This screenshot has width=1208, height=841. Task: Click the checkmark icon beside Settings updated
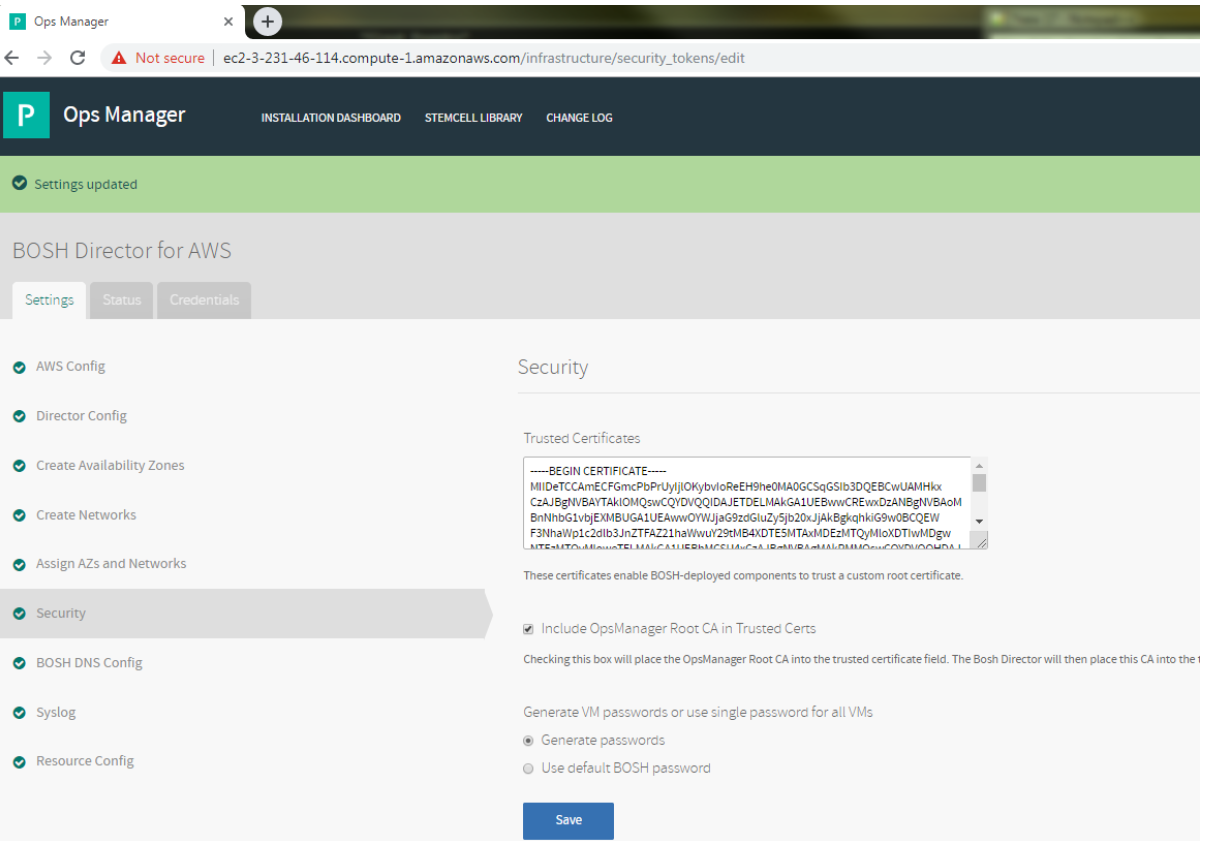(x=19, y=184)
